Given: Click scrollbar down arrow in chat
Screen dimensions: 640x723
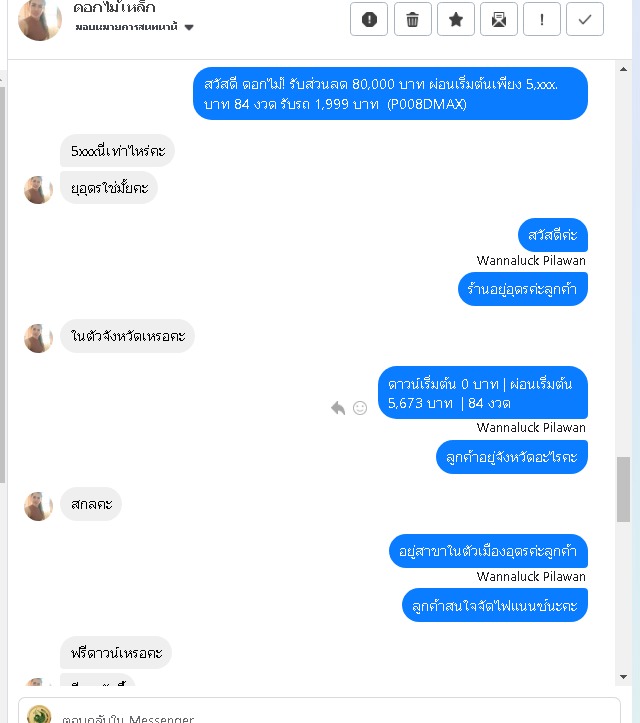Looking at the screenshot, I should [x=623, y=676].
